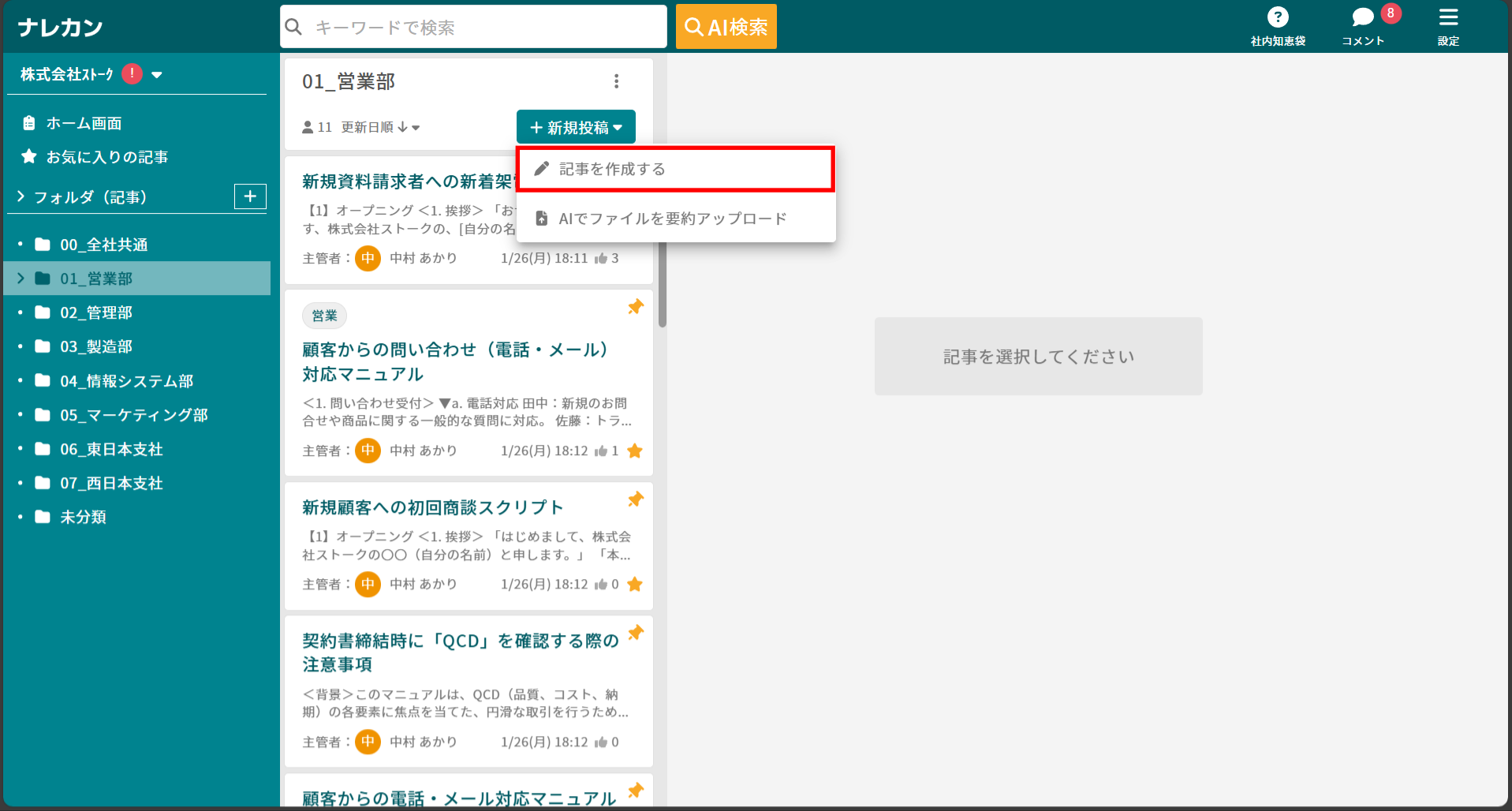Click the three-dot menu for 01_営業部
1512x811 pixels.
point(616,81)
